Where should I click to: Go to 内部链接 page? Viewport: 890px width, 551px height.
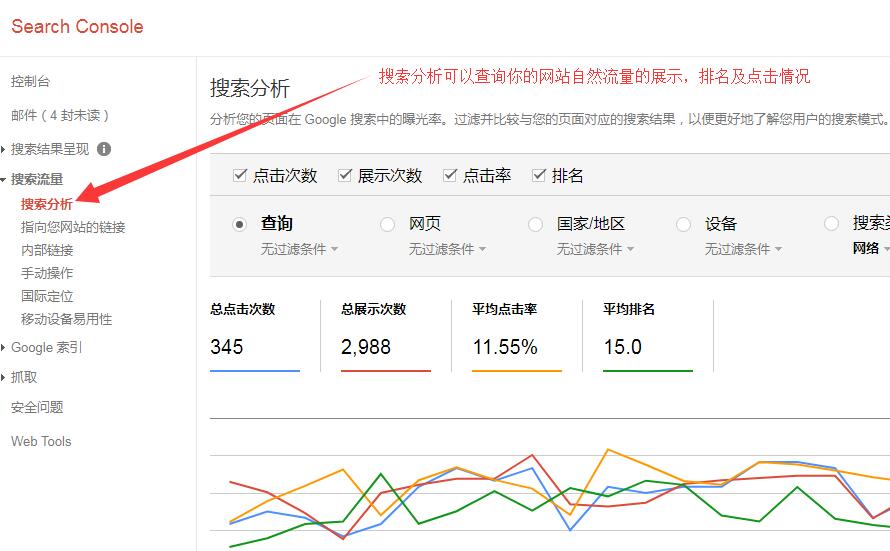point(47,250)
